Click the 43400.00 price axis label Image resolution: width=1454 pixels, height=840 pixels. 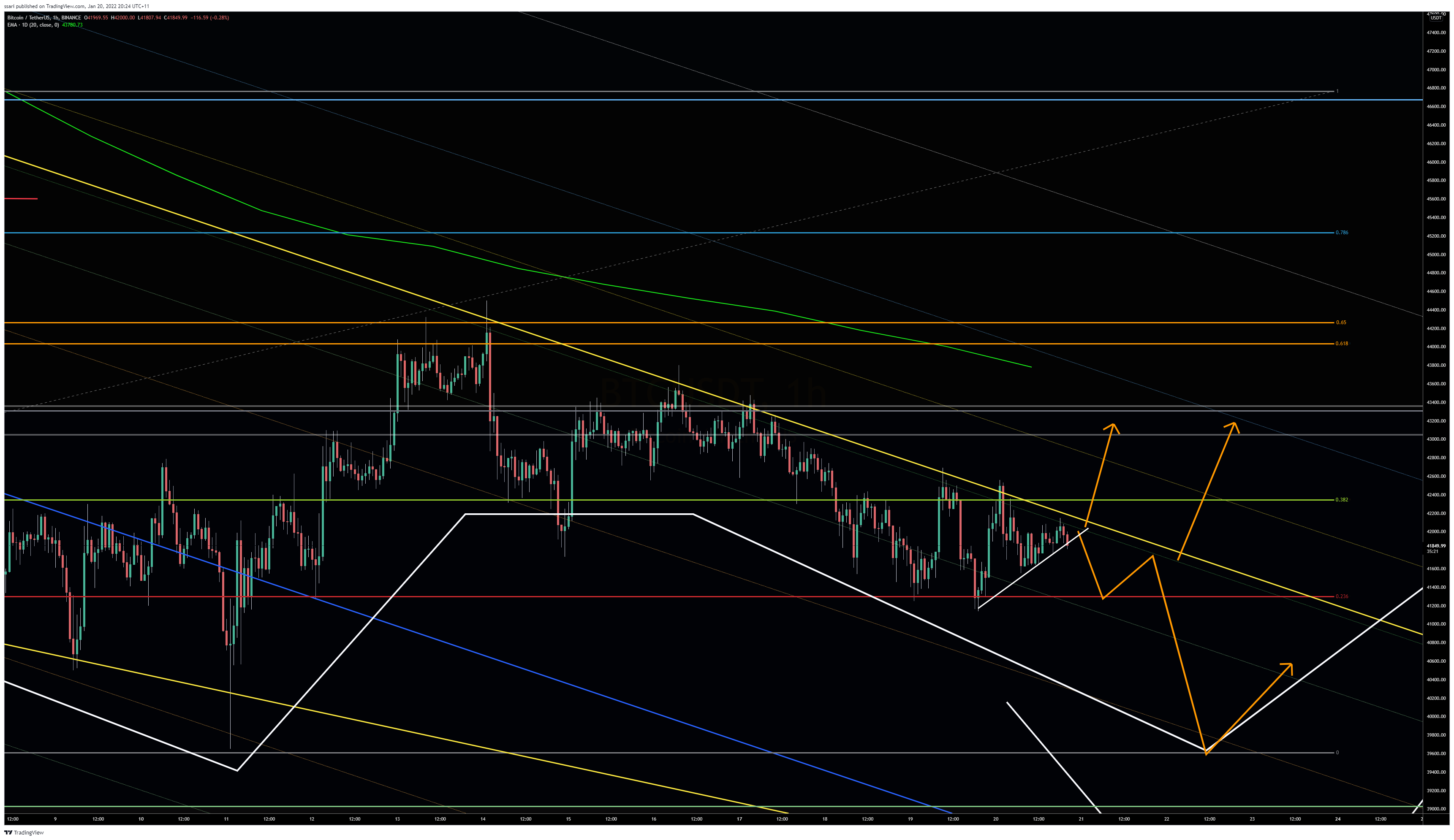(x=1436, y=402)
